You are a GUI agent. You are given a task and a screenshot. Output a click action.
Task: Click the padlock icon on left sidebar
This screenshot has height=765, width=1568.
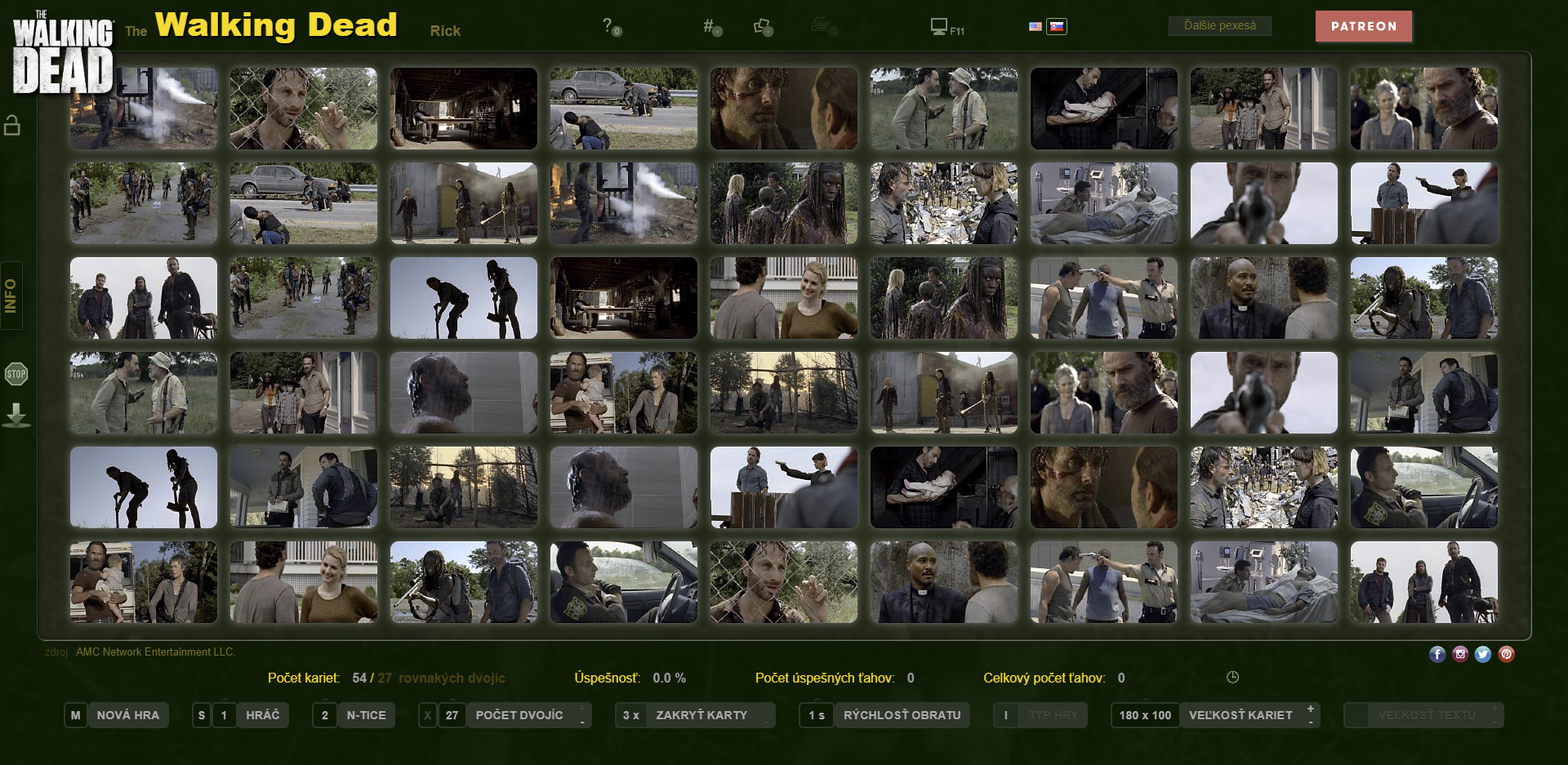(12, 125)
